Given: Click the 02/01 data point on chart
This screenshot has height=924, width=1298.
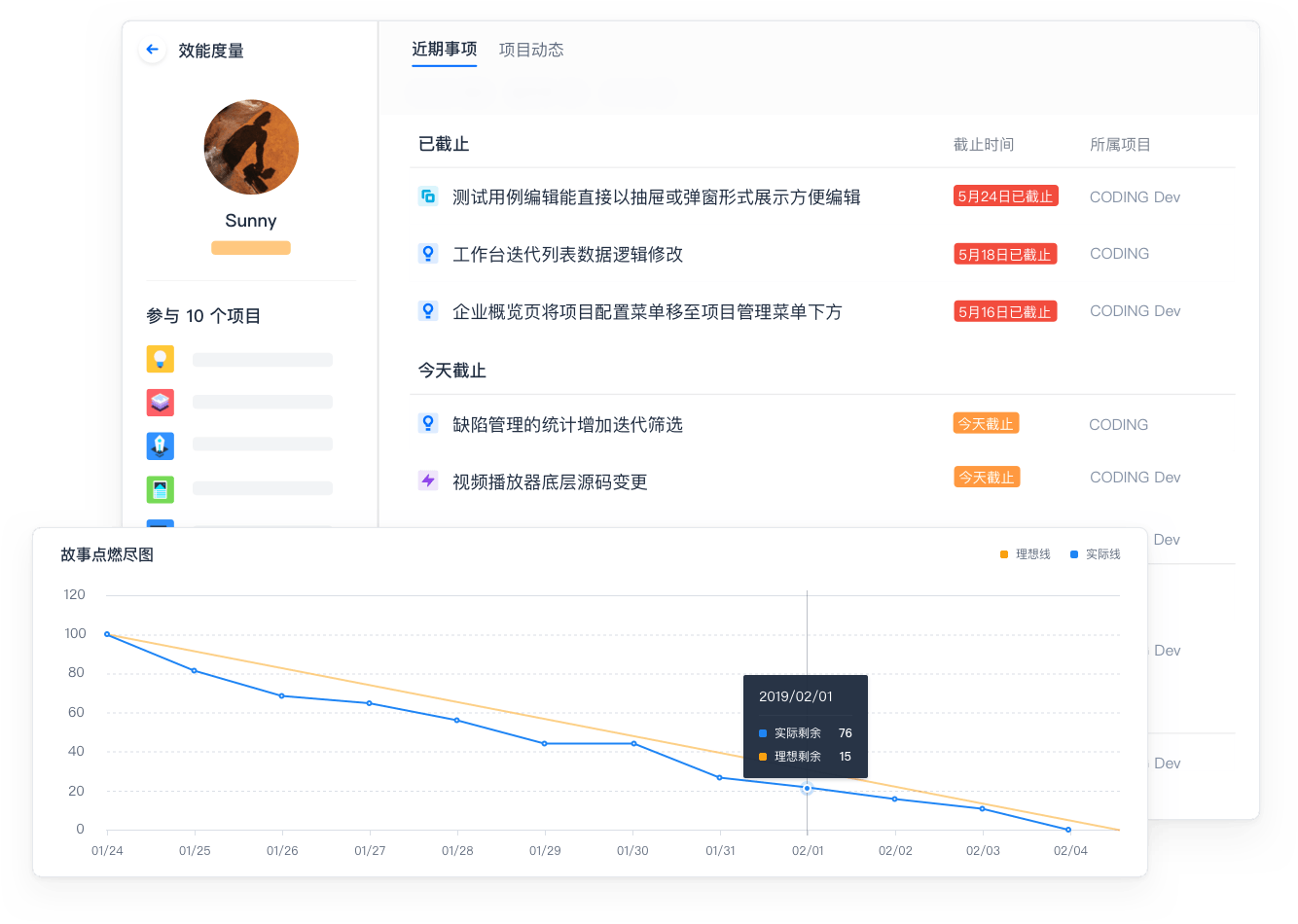Looking at the screenshot, I should 807,788.
